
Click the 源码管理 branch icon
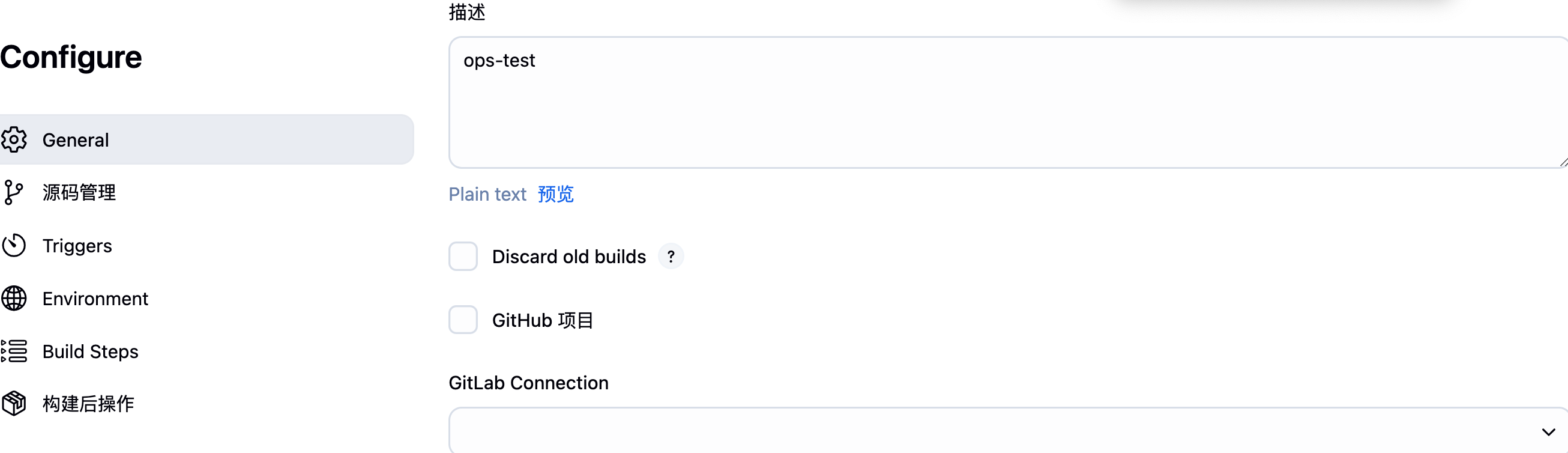point(13,192)
